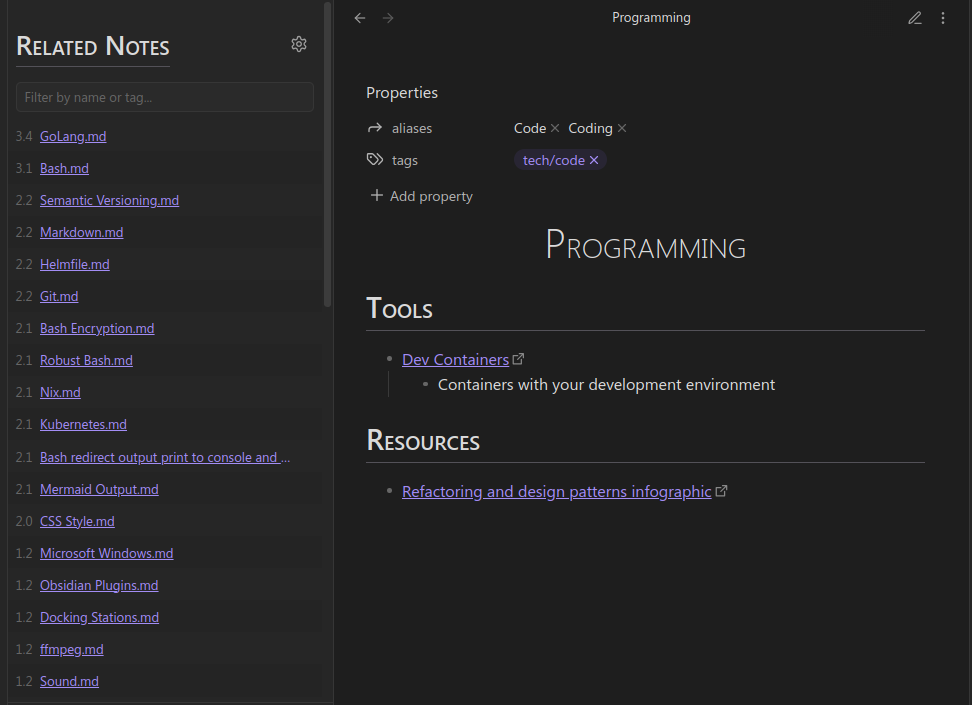
Task: Click the Coding alias value
Action: (590, 128)
